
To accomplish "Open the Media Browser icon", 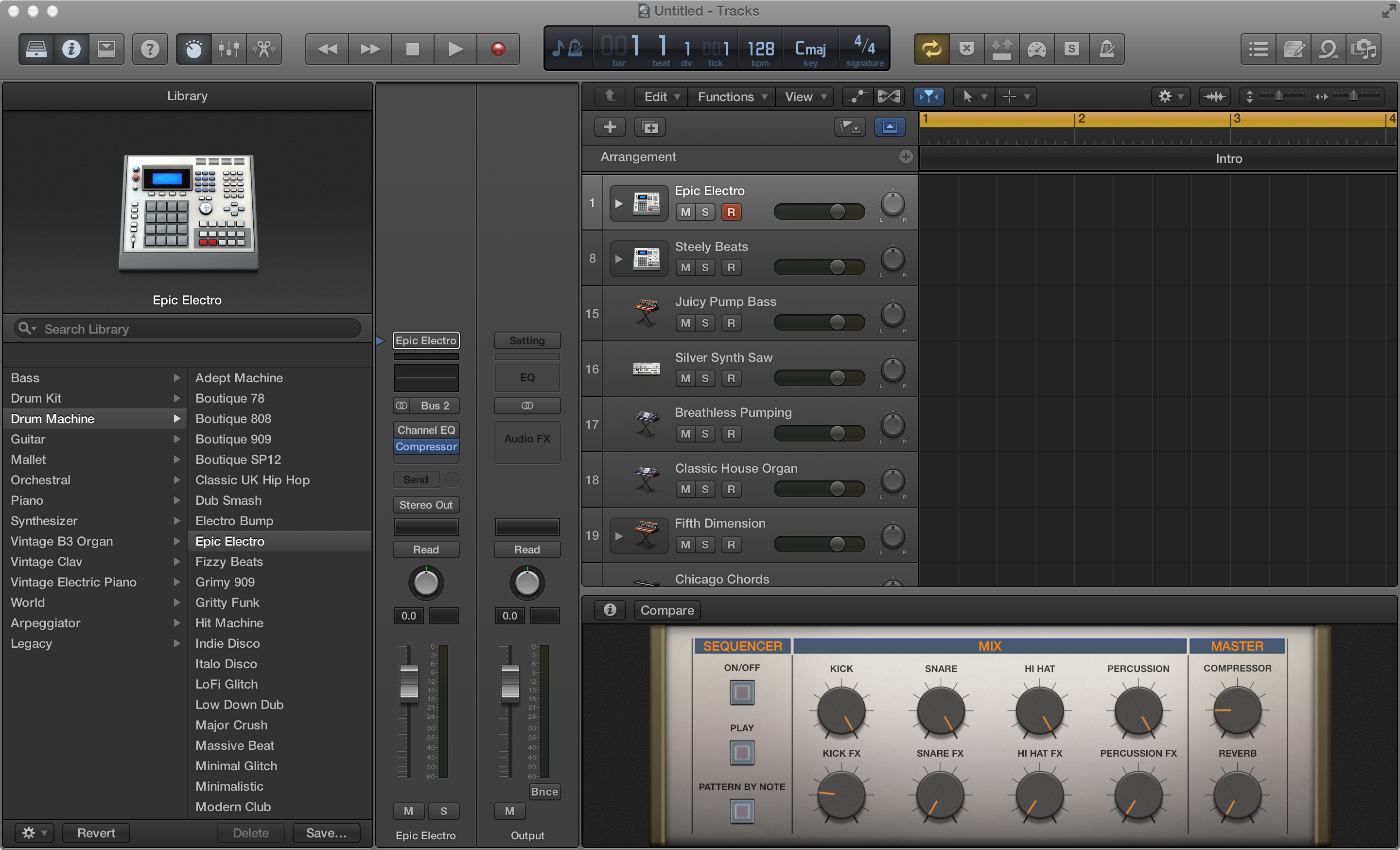I will pos(1364,50).
